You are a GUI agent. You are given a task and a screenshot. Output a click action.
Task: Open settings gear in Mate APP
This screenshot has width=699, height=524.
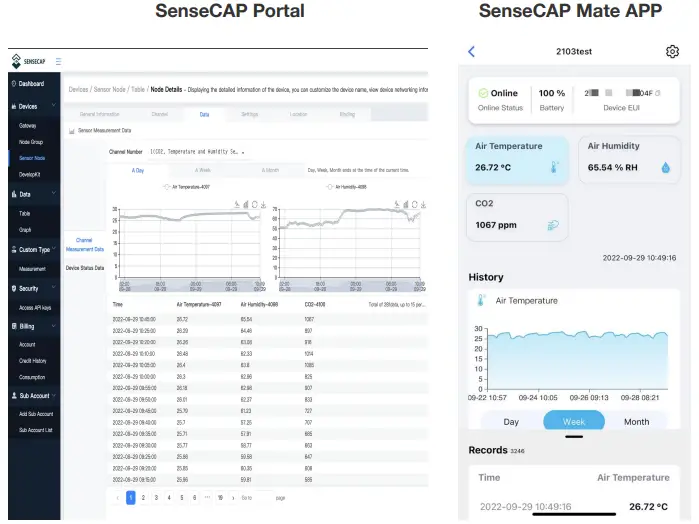(x=672, y=51)
